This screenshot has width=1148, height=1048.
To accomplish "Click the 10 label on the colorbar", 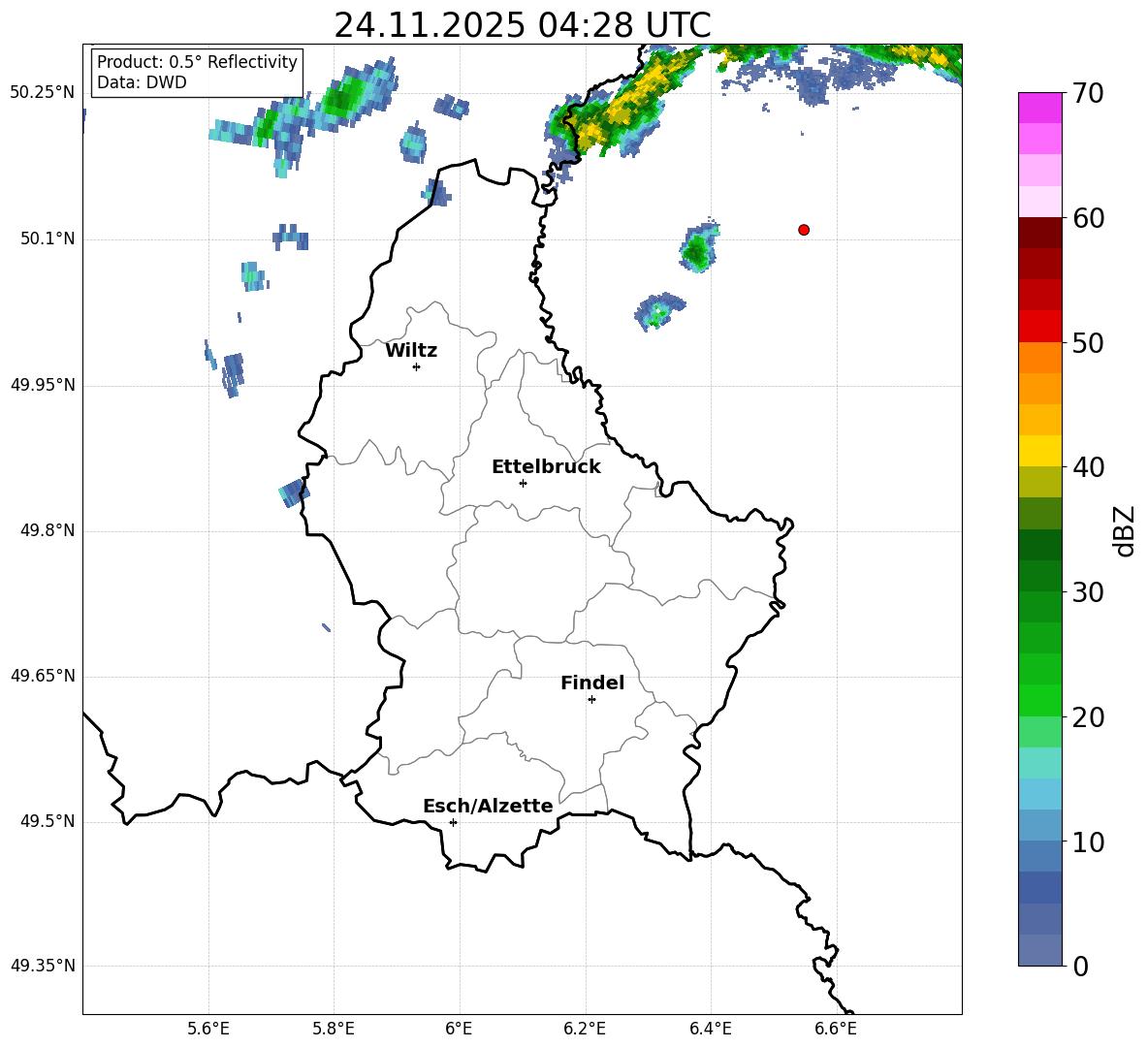I will click(1088, 842).
